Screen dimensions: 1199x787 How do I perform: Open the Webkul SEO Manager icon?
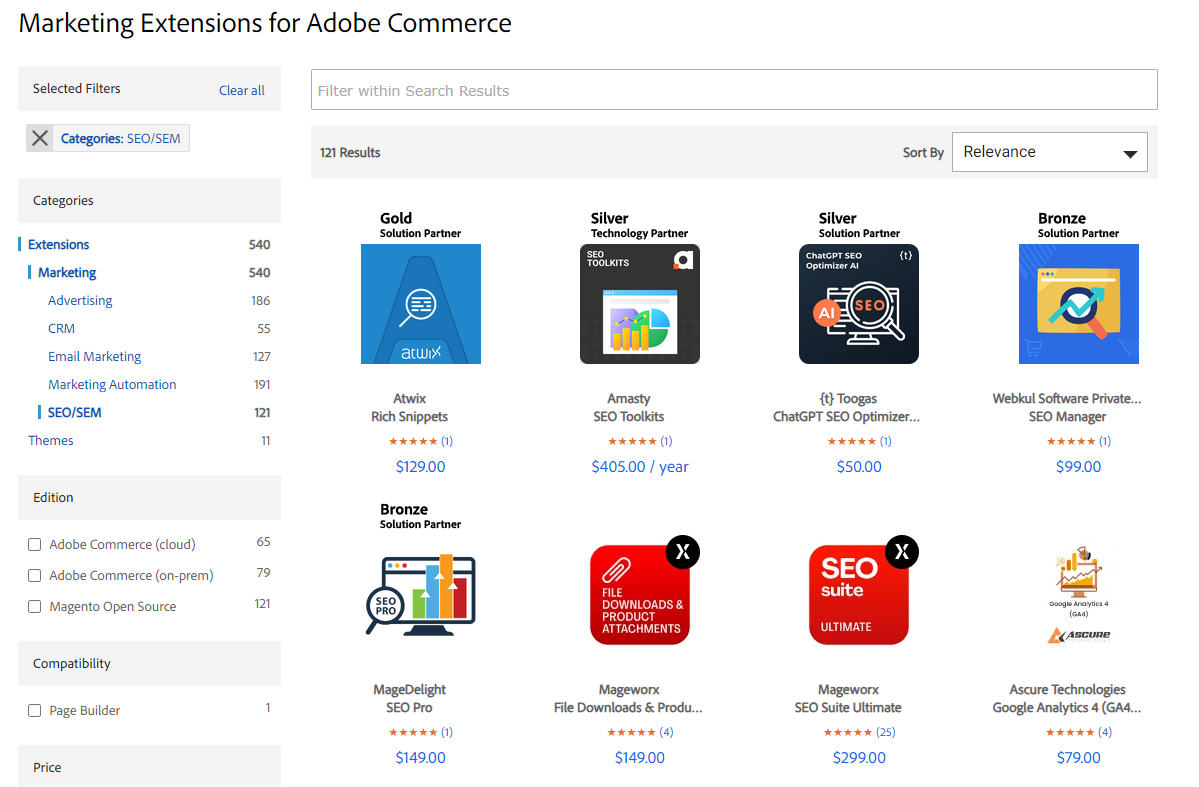point(1078,304)
